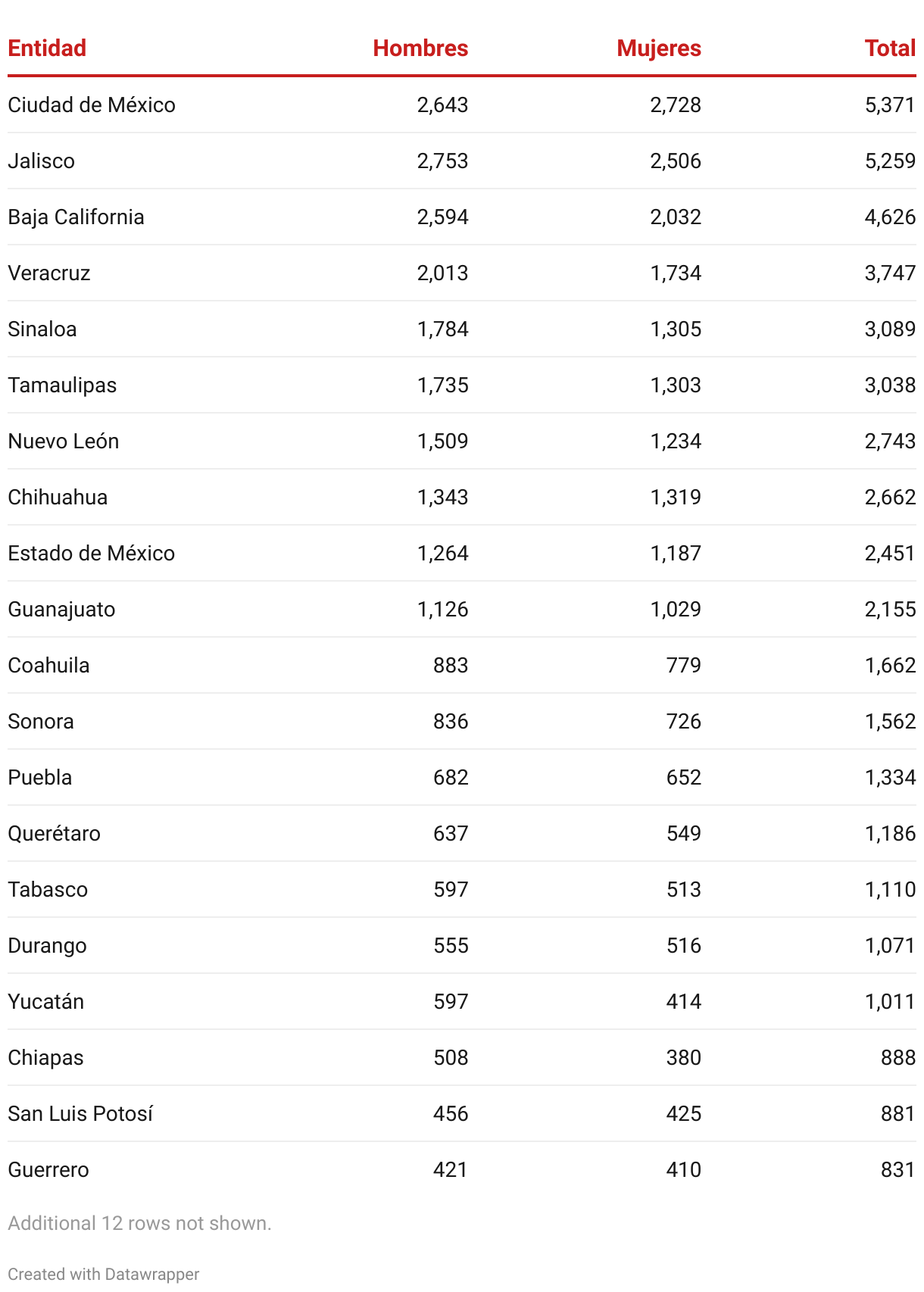Select the Chihuahua entity cell
924x1292 pixels.
[x=58, y=497]
